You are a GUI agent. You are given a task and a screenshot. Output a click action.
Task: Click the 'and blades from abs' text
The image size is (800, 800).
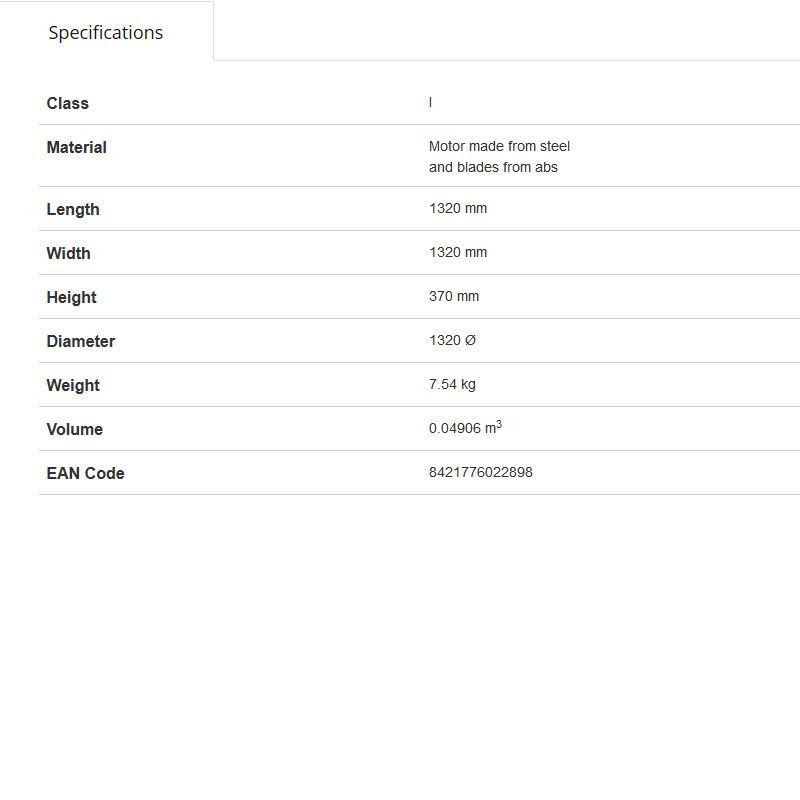493,167
